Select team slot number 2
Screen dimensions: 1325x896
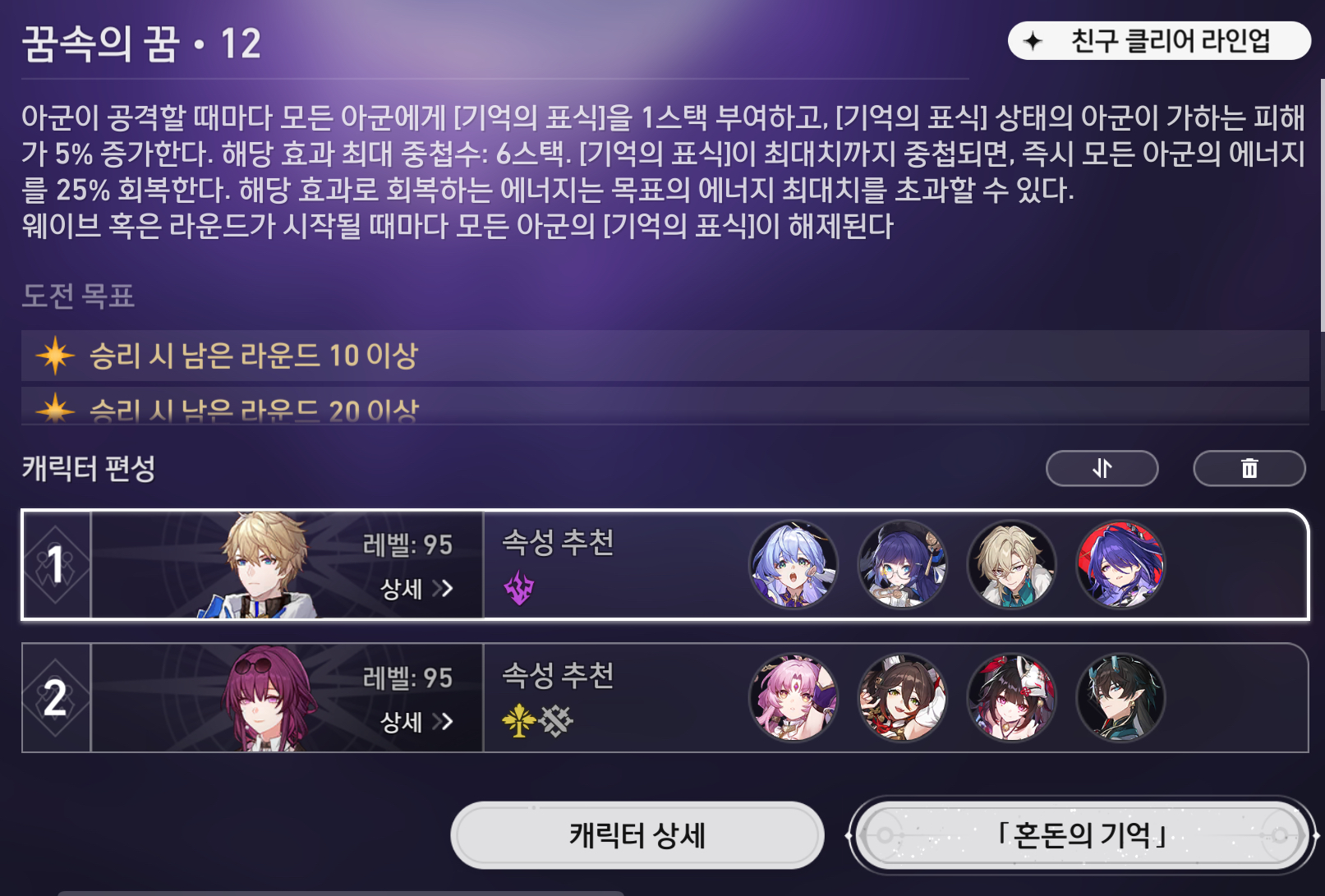(x=56, y=698)
